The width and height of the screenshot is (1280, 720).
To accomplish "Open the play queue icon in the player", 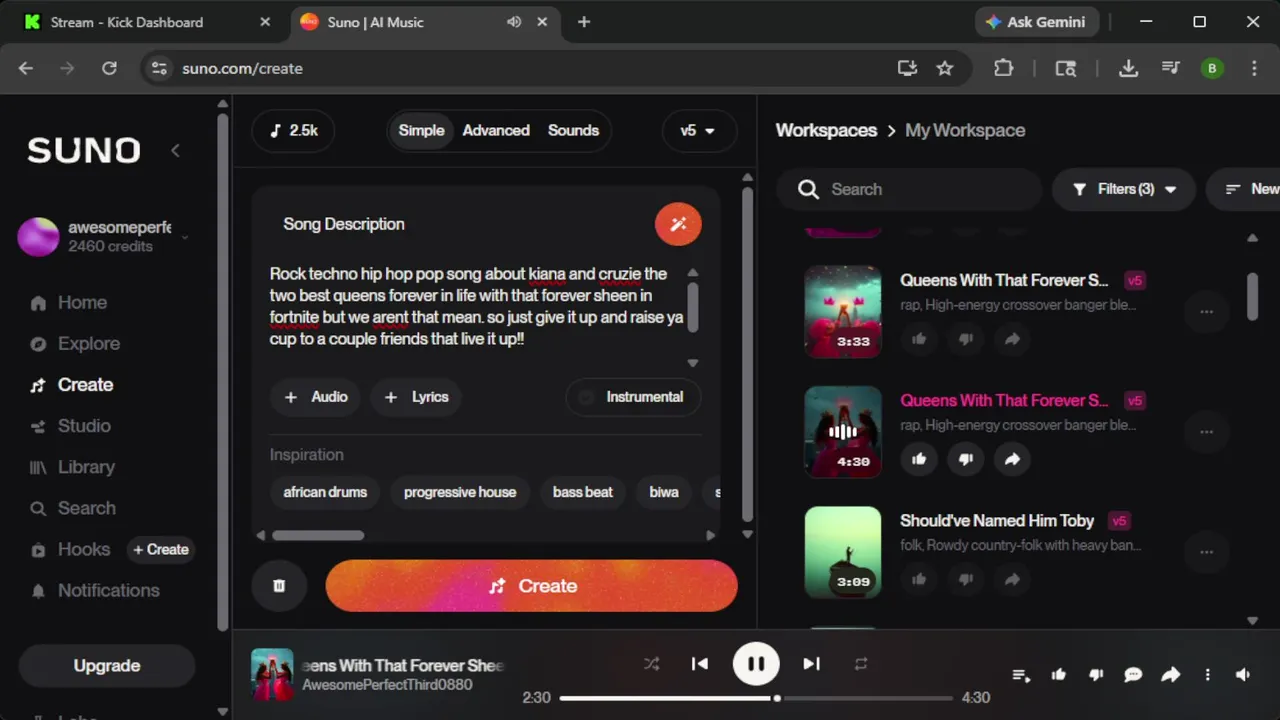I will point(1021,675).
